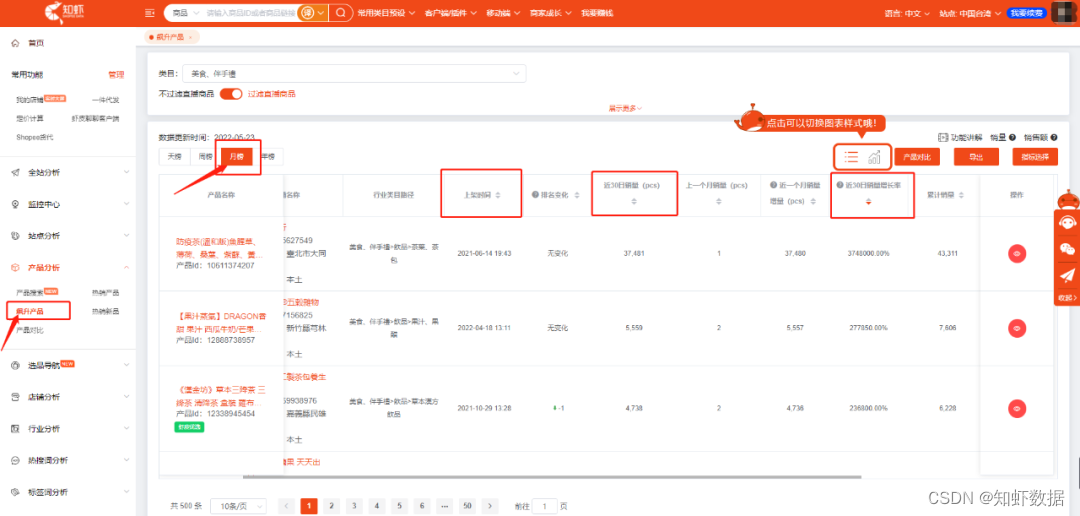Go to page 2 in pagination
This screenshot has height=516, width=1080.
[x=331, y=506]
